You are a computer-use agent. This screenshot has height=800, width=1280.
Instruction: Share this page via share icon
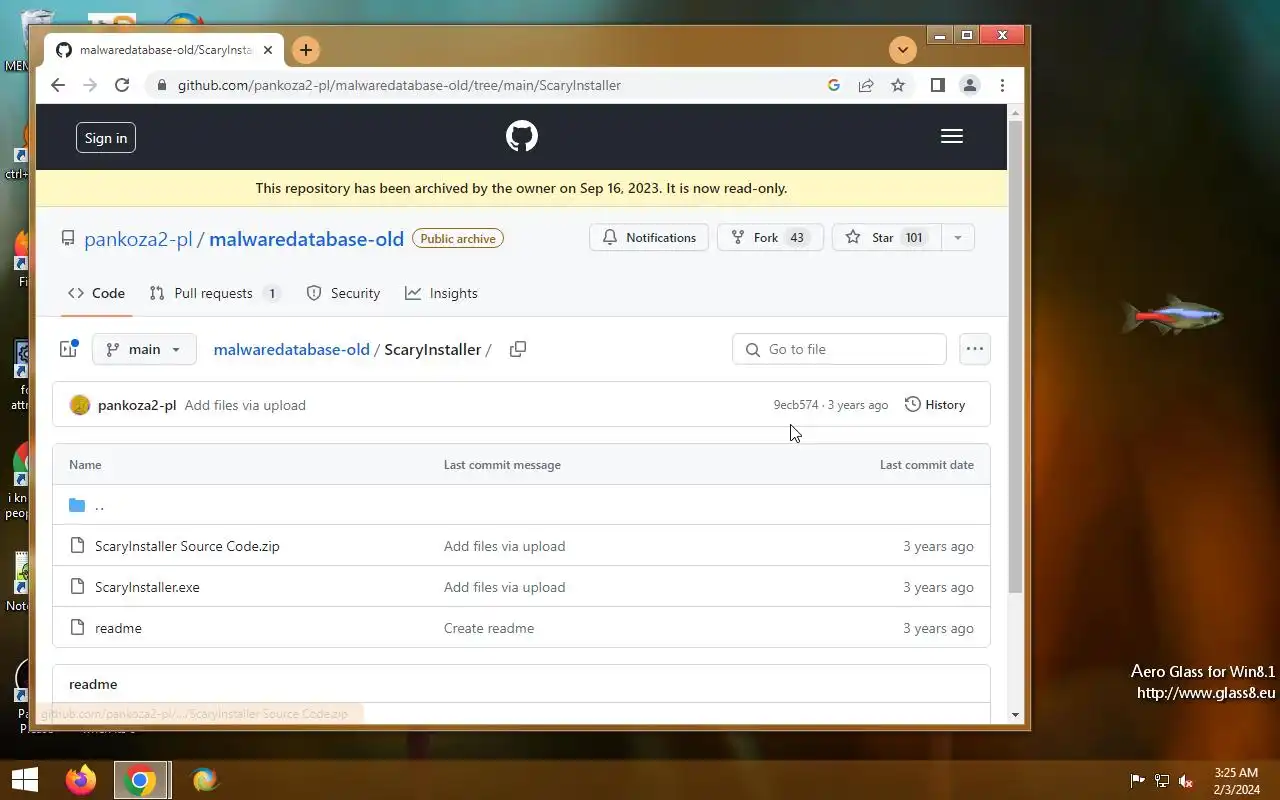[866, 85]
